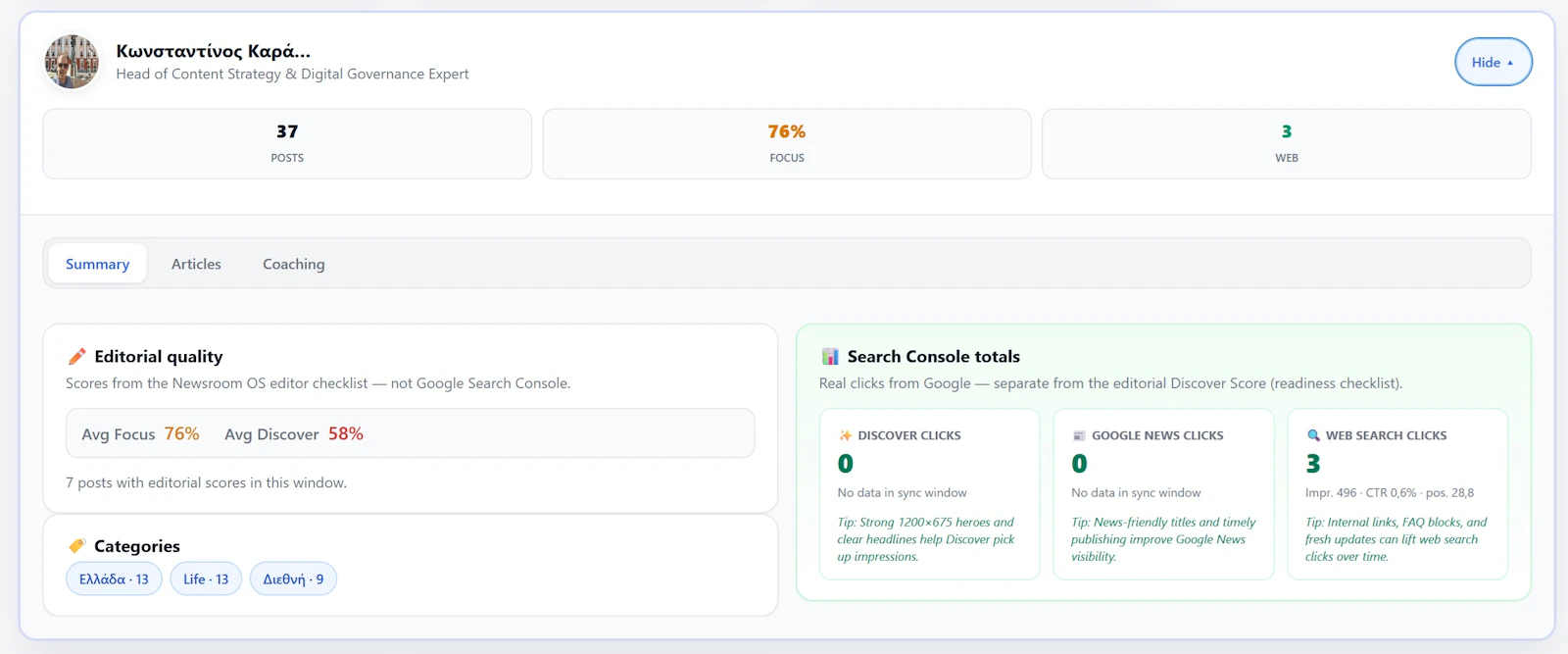Click the 76% Focus stat card
Viewport: 1568px width, 654px height.
click(x=787, y=144)
